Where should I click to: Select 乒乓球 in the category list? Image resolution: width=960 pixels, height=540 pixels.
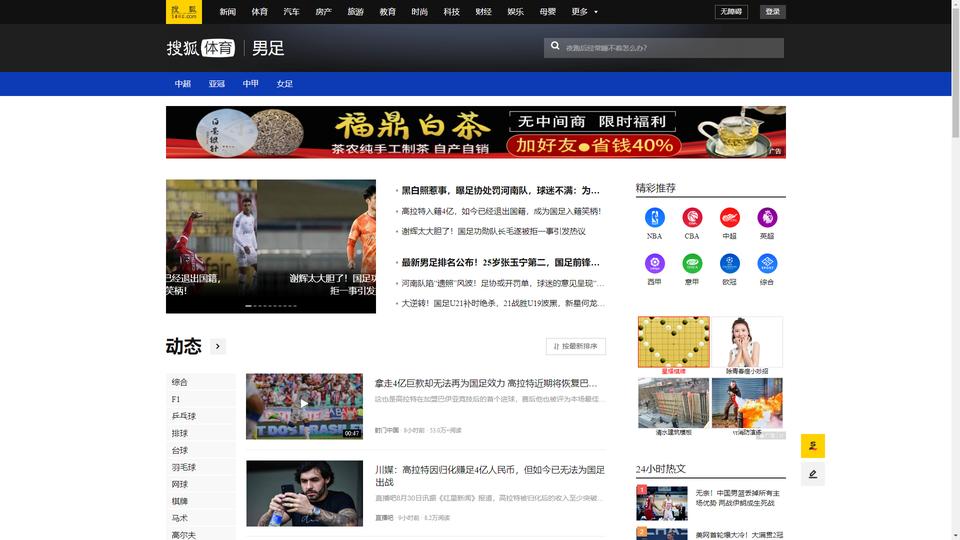(x=184, y=416)
